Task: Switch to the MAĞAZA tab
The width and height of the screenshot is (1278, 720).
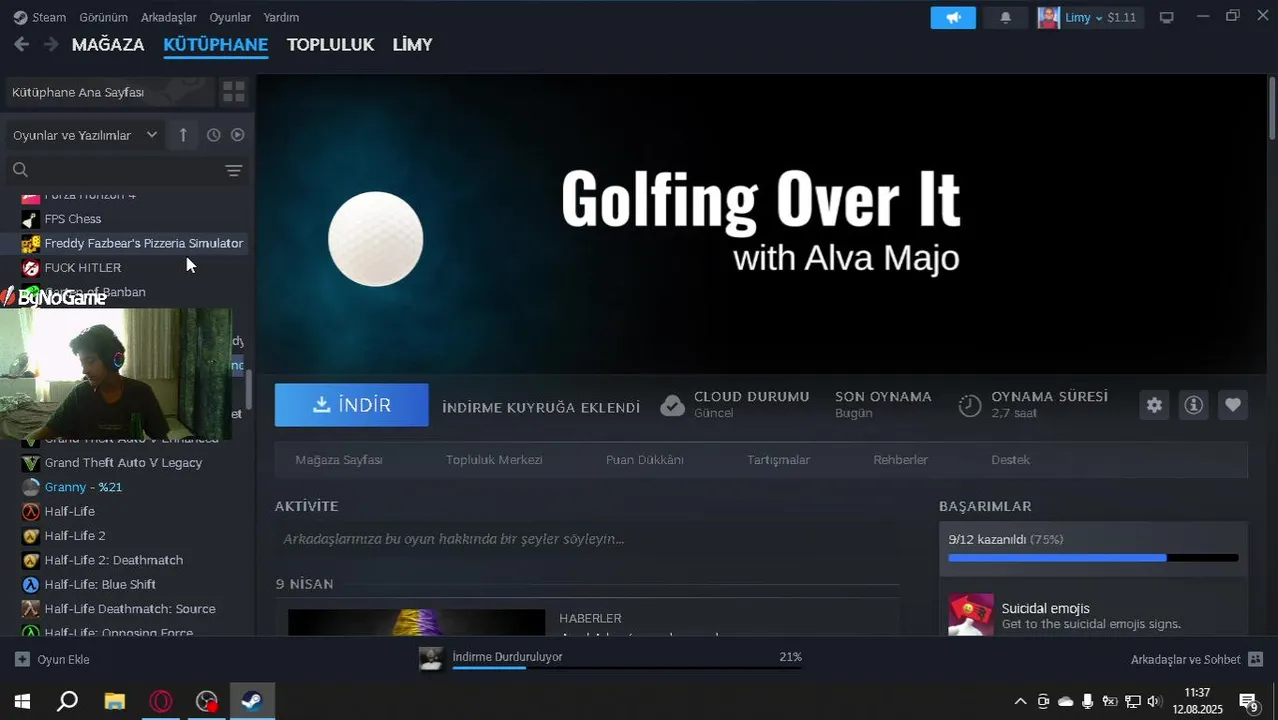Action: 108,44
